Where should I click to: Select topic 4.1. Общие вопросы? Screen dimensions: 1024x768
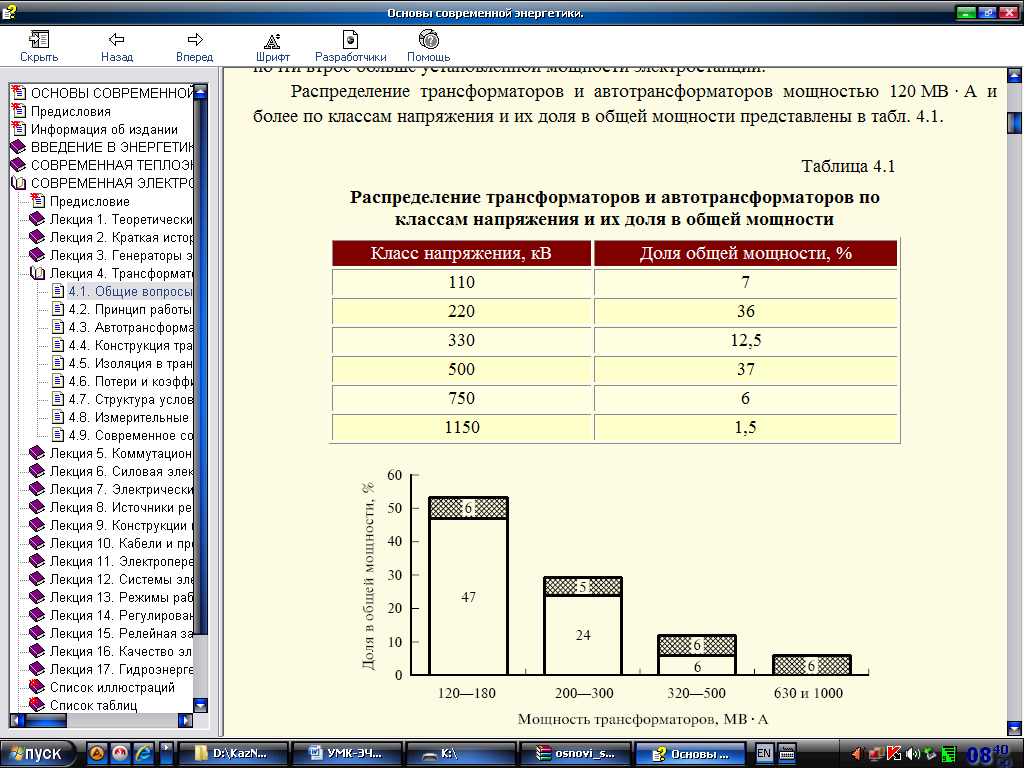[x=131, y=291]
